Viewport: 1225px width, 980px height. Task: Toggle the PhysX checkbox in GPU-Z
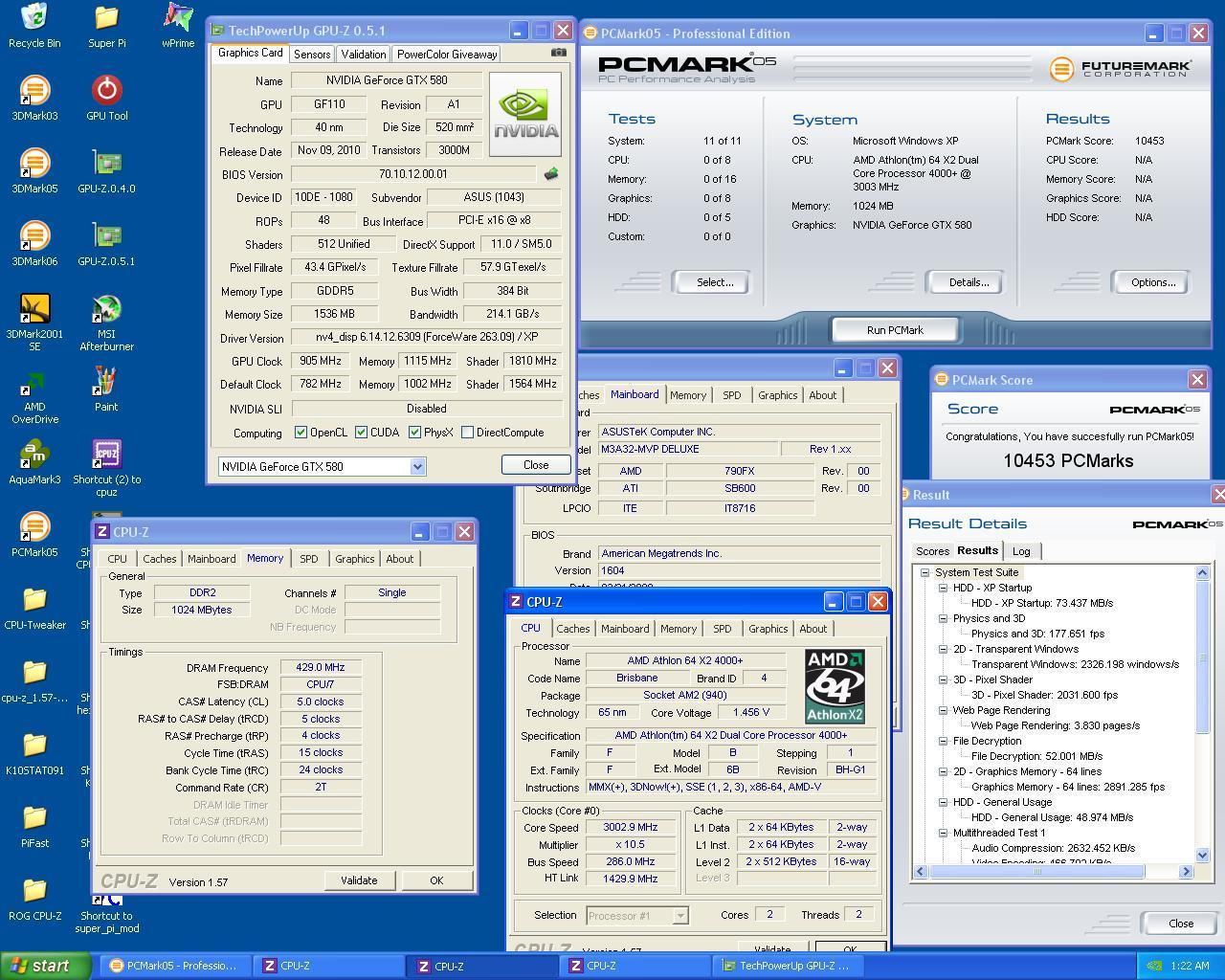[x=414, y=433]
